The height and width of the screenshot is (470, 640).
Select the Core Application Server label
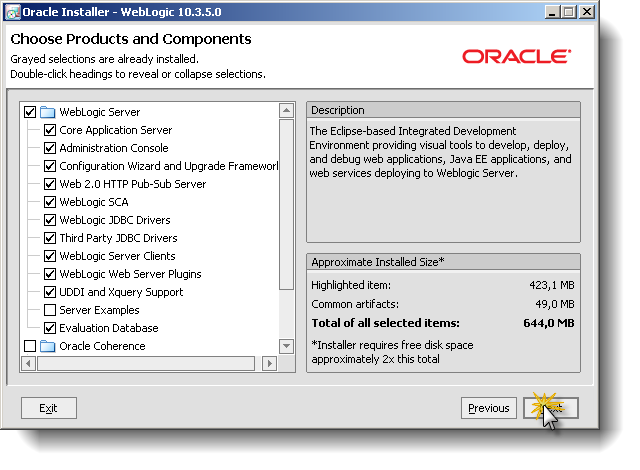(x=116, y=130)
